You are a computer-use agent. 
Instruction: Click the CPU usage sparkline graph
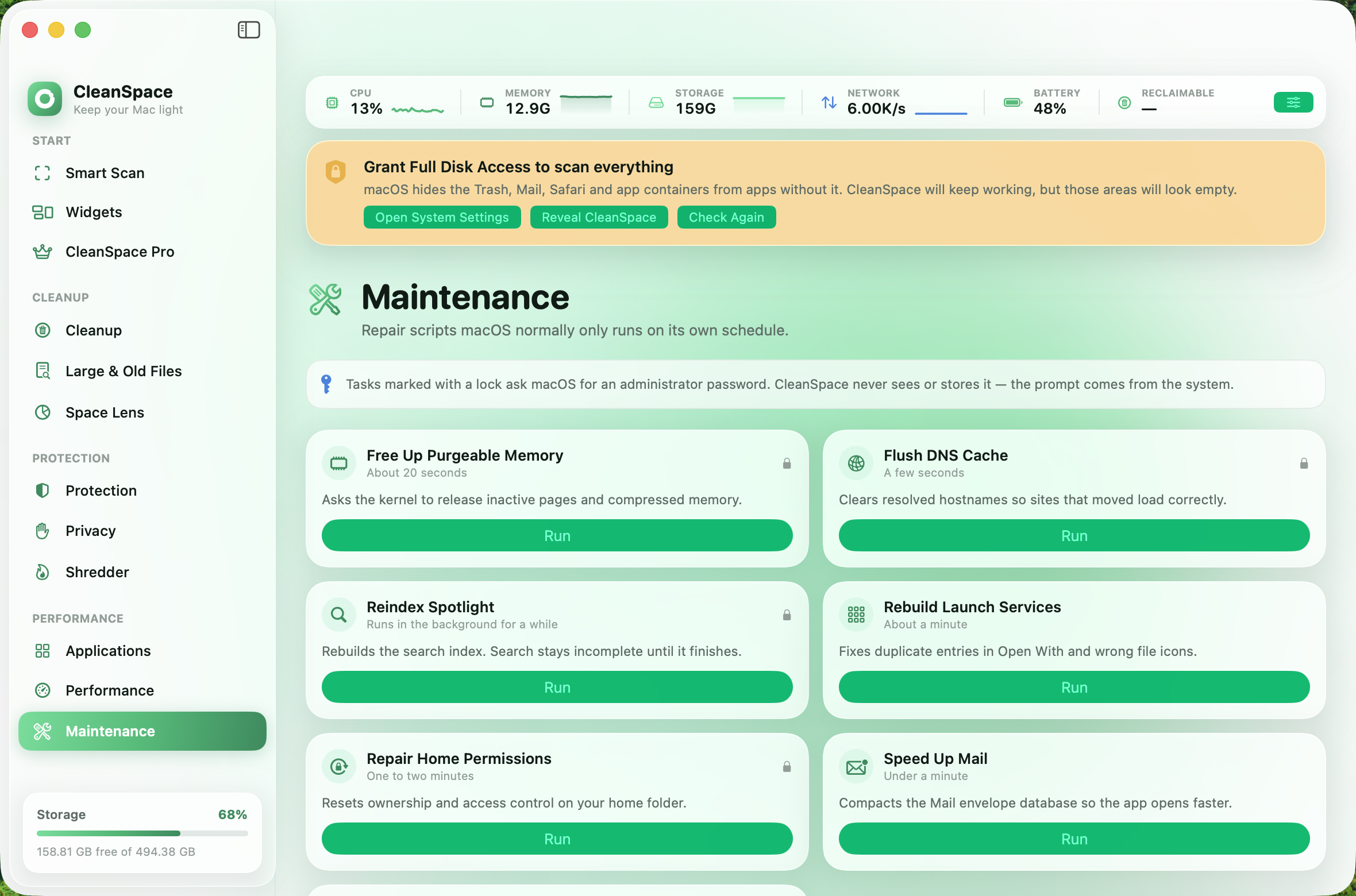(418, 109)
